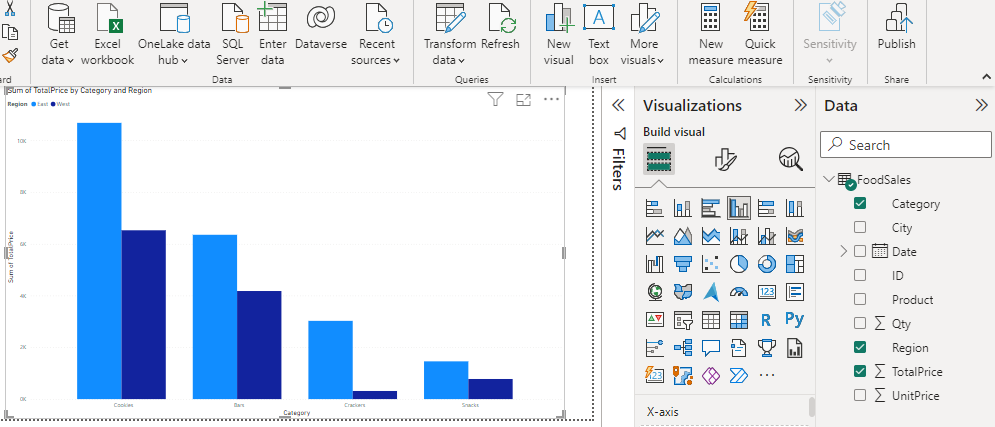Pick the Waterfall chart visual
995x427 pixels.
[654, 263]
